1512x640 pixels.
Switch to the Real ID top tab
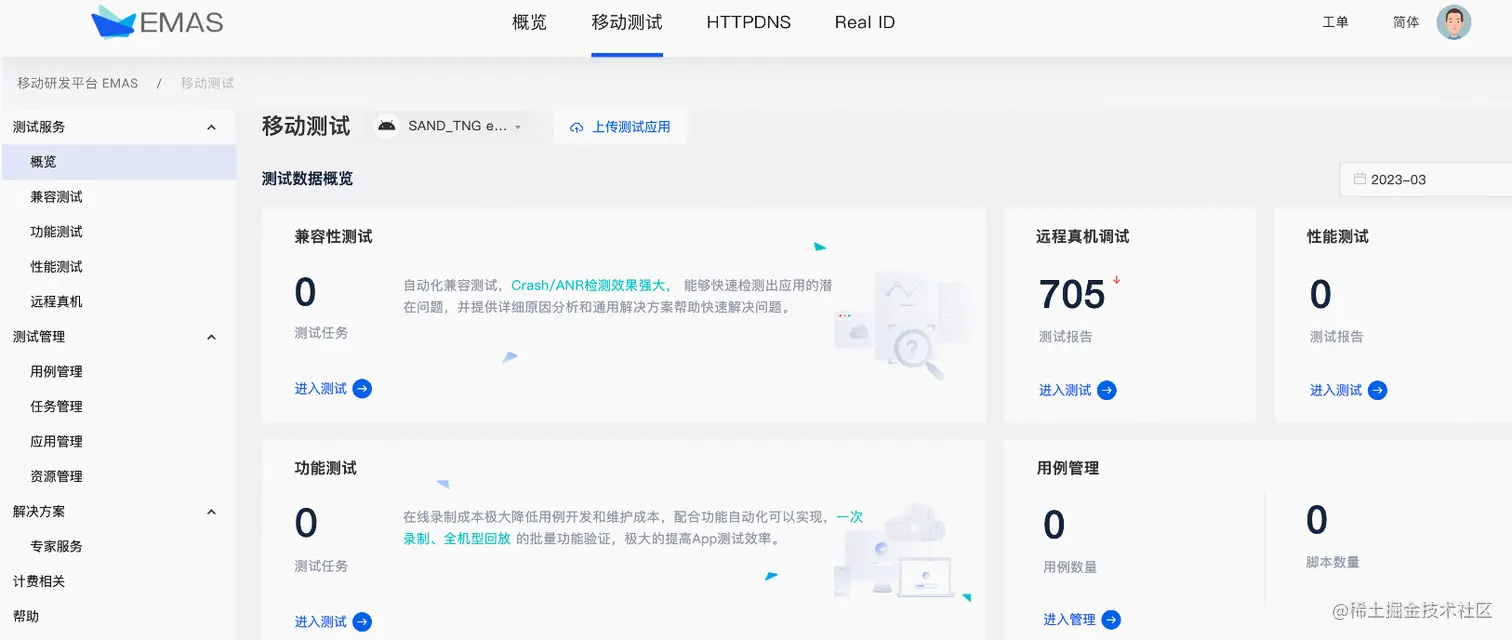tap(865, 22)
